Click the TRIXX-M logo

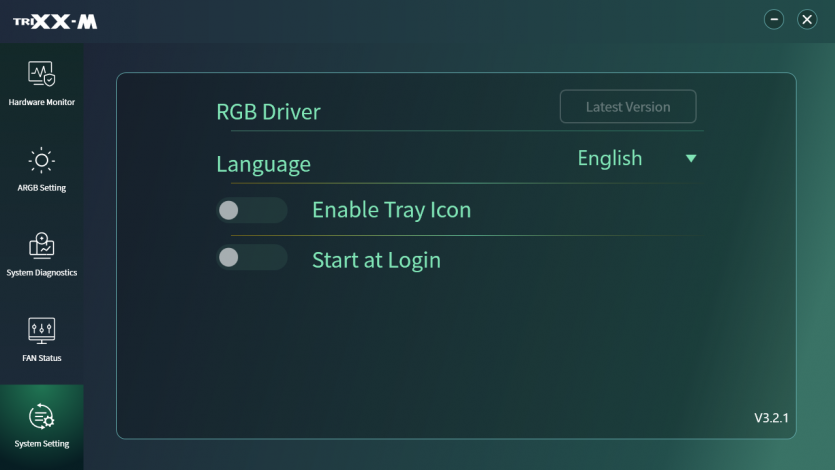point(55,21)
